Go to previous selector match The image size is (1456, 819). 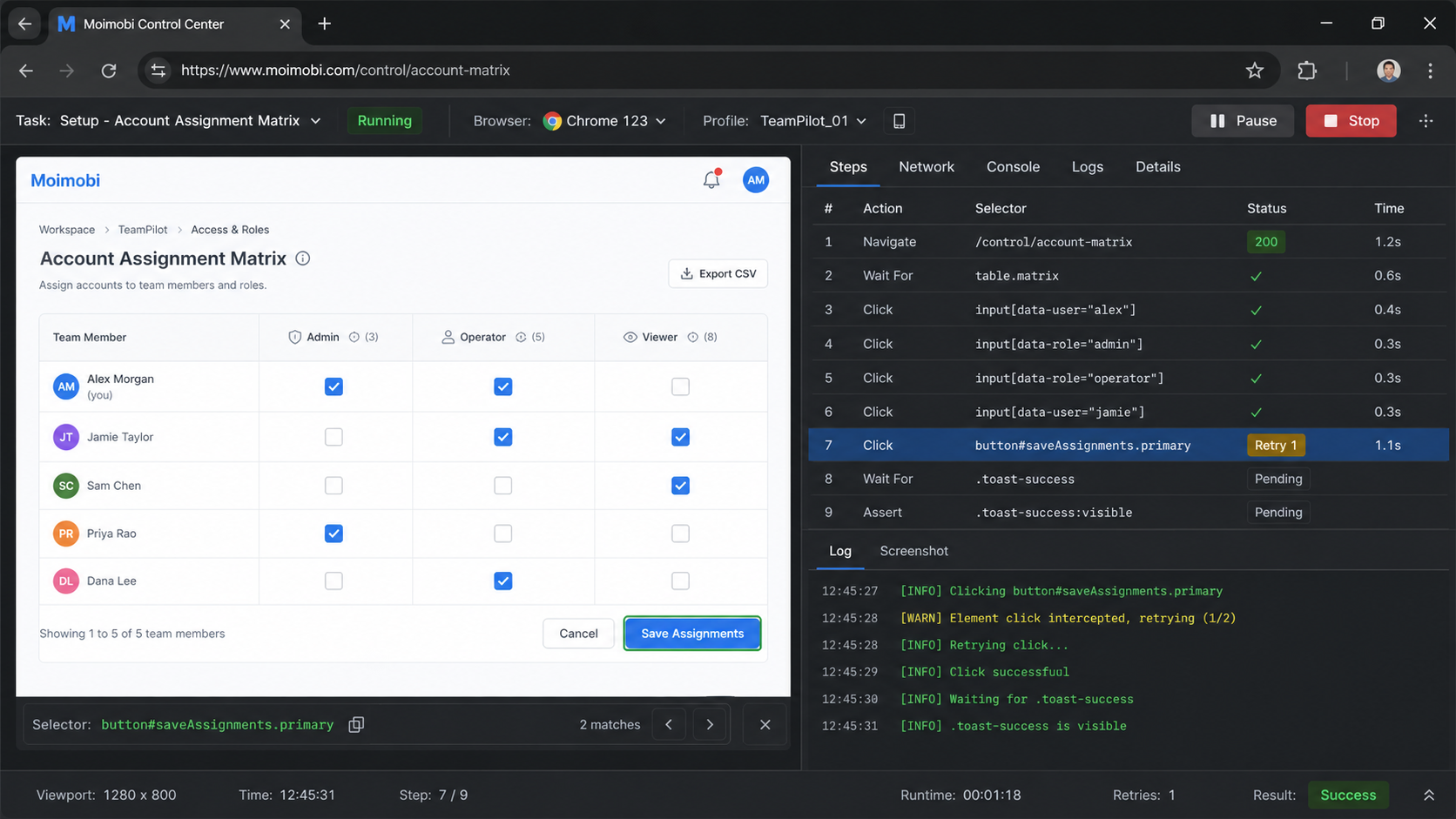tap(669, 724)
